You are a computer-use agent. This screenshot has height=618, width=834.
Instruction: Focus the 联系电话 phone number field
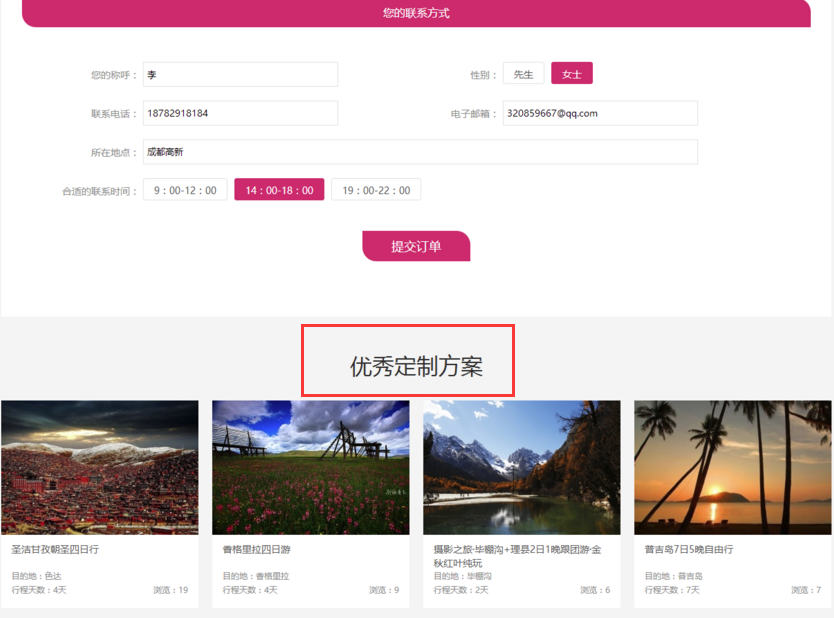[240, 113]
